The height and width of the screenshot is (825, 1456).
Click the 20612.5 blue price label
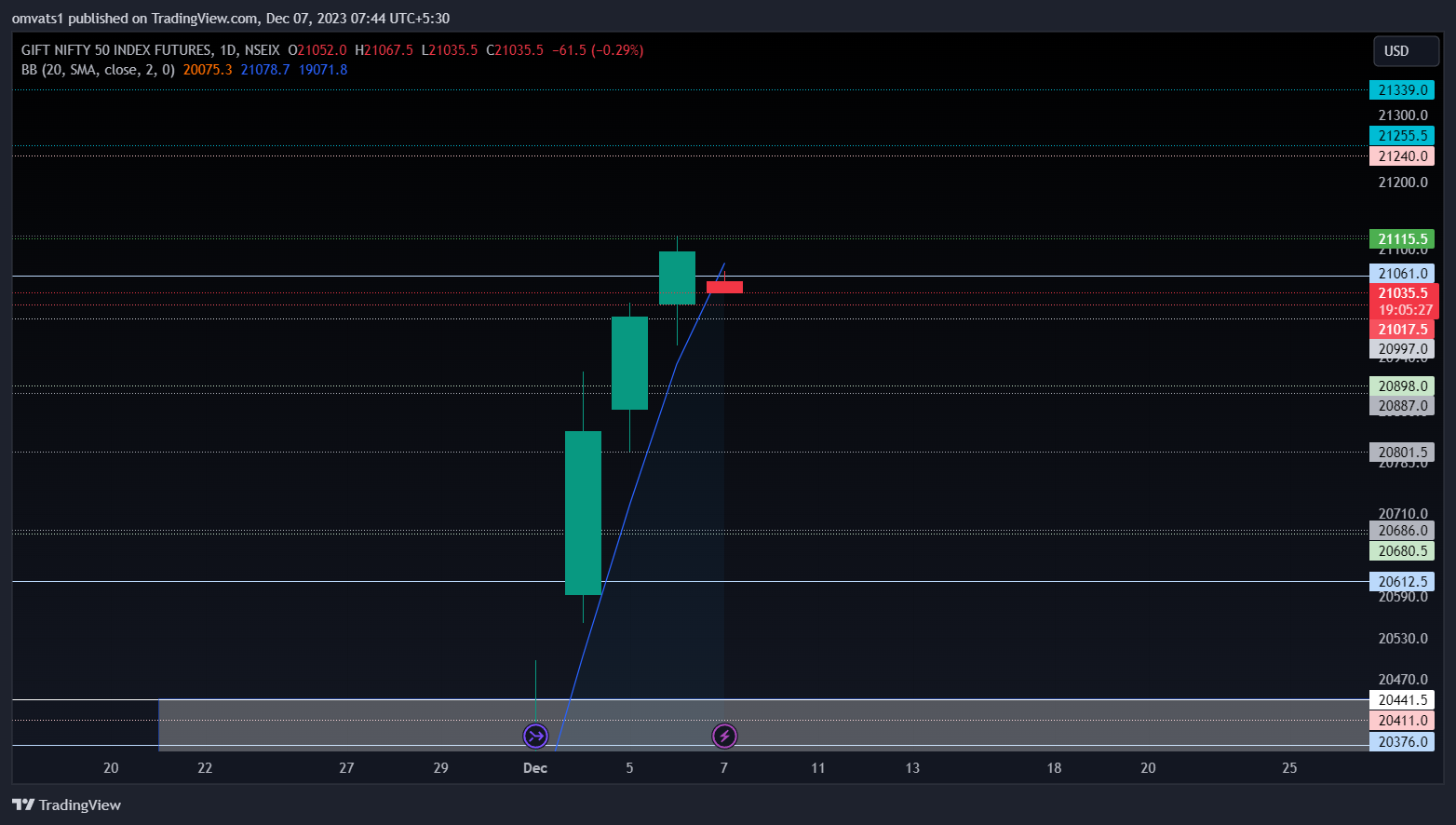(1402, 582)
